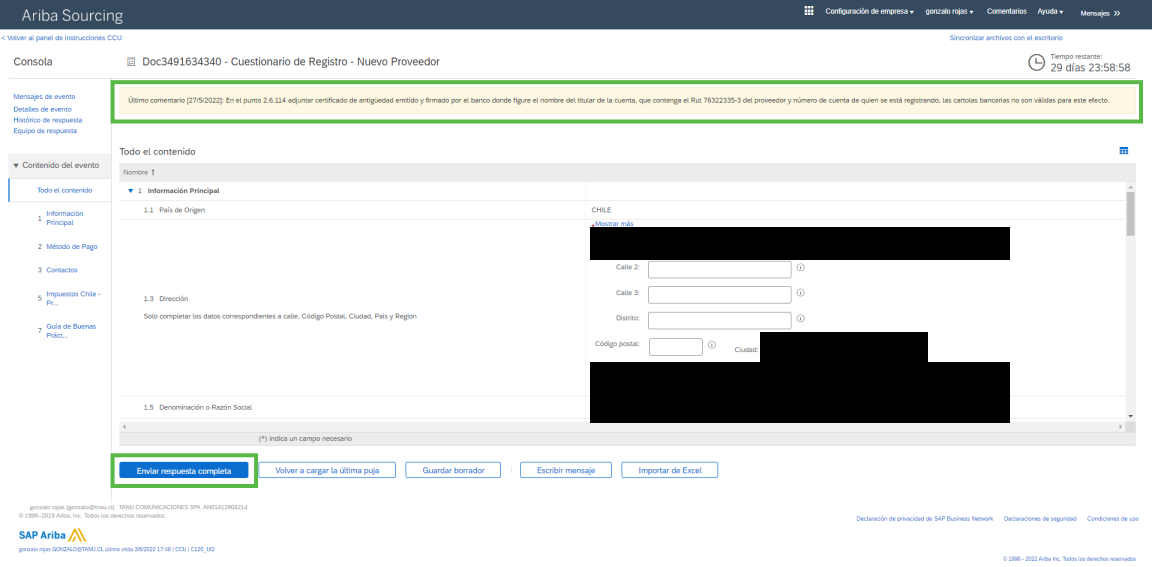
Task: Click the Escribir mensaje button
Action: (565, 470)
